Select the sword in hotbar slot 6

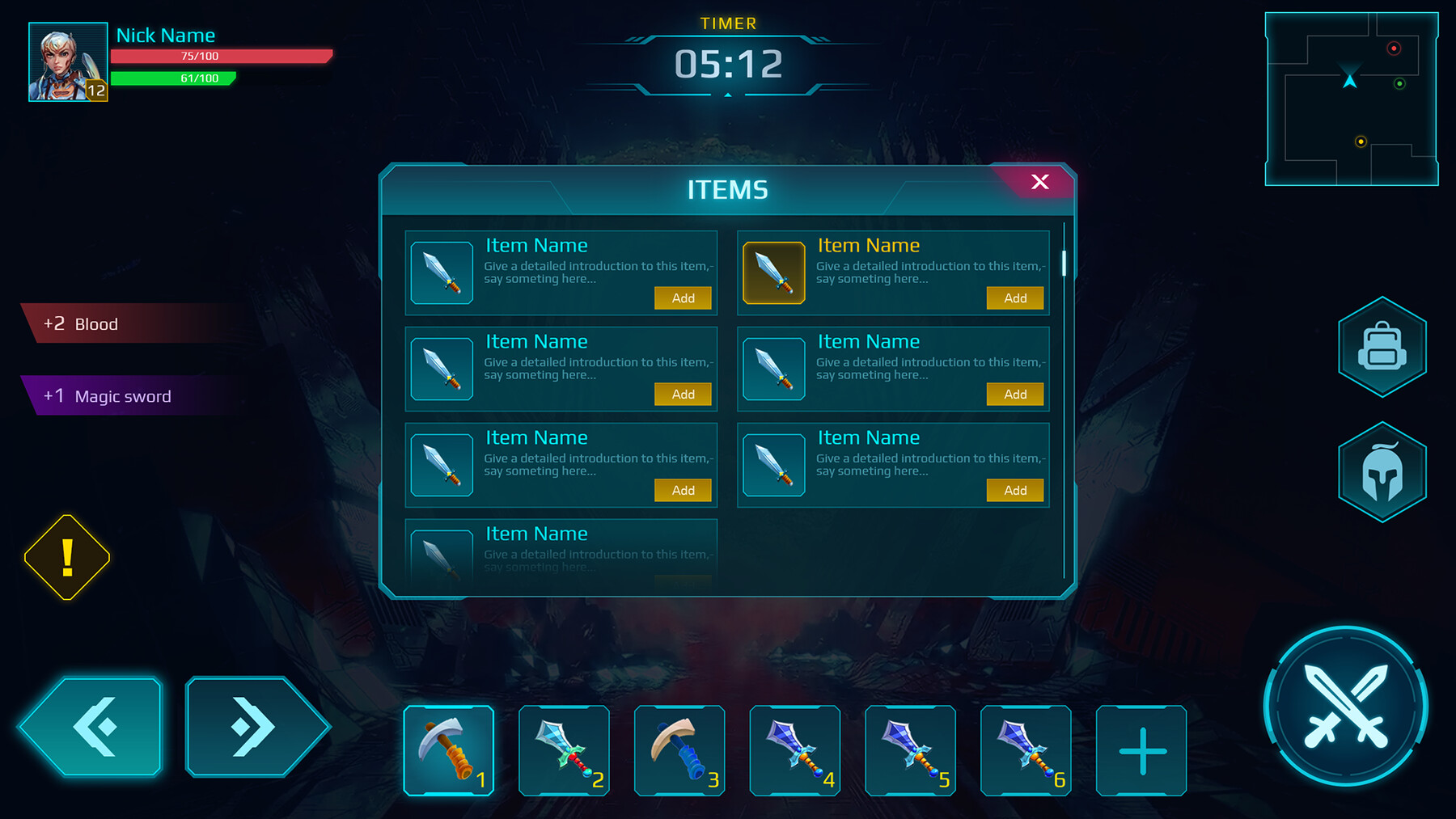1026,750
